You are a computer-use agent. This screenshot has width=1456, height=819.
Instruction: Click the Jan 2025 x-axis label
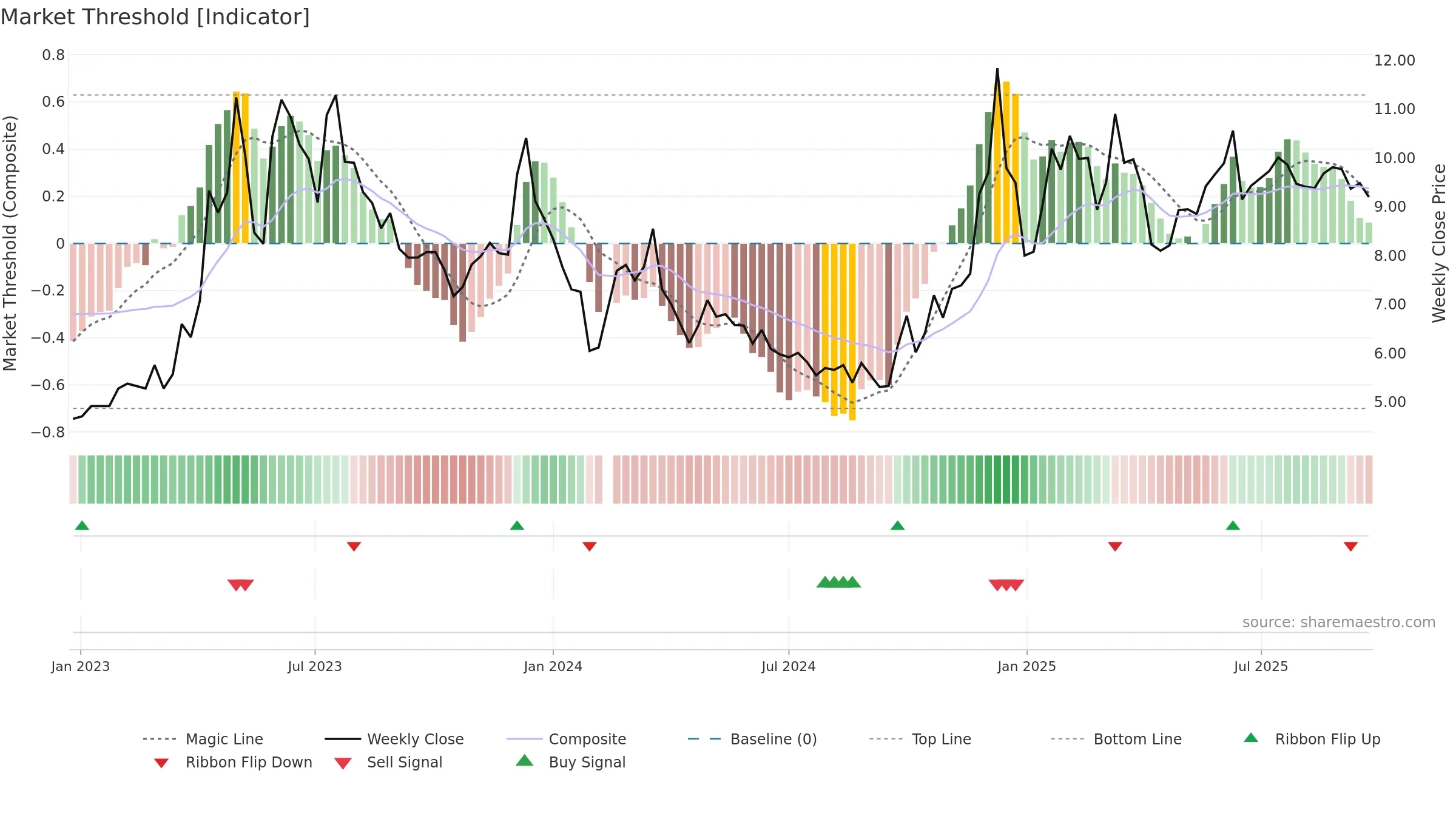tap(1026, 666)
